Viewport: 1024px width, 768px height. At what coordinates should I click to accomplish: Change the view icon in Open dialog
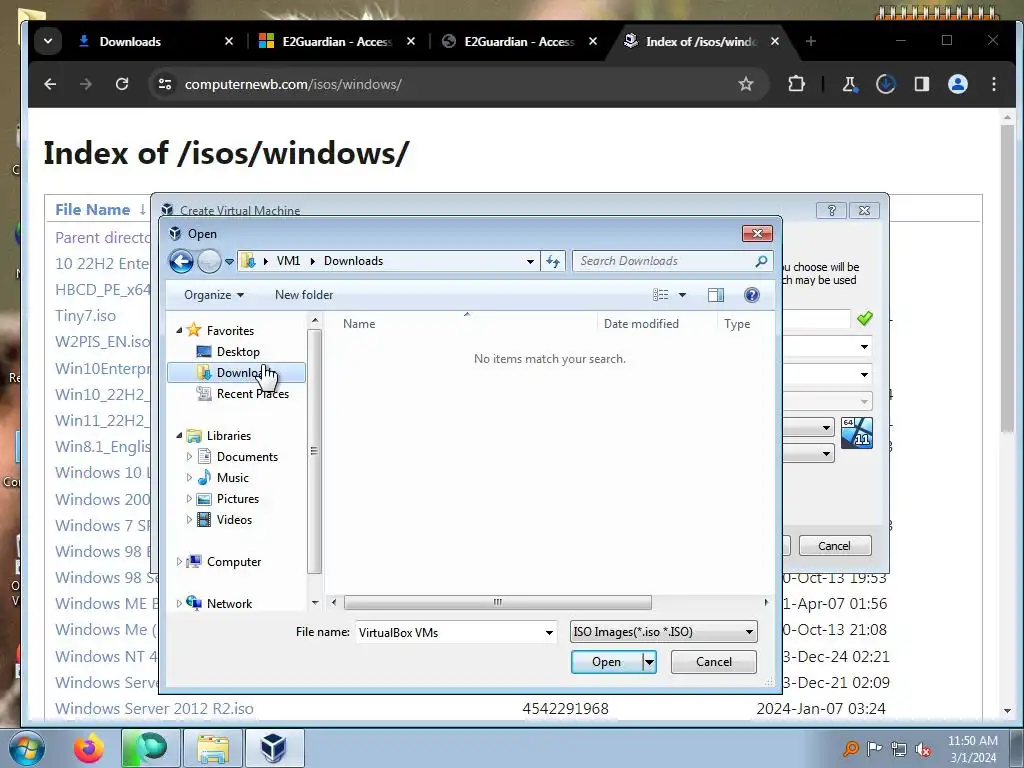(661, 295)
